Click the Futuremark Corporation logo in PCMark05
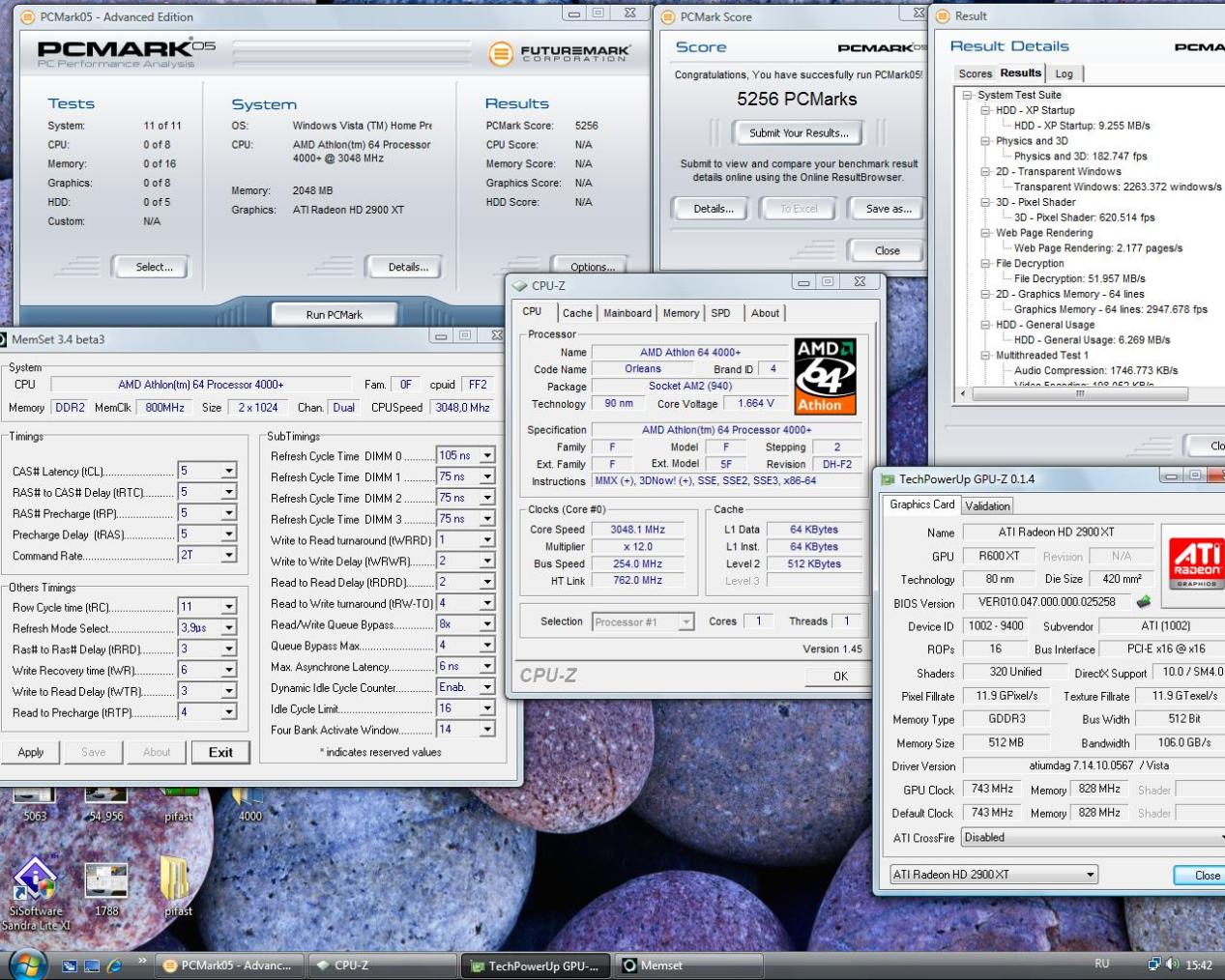 point(560,53)
